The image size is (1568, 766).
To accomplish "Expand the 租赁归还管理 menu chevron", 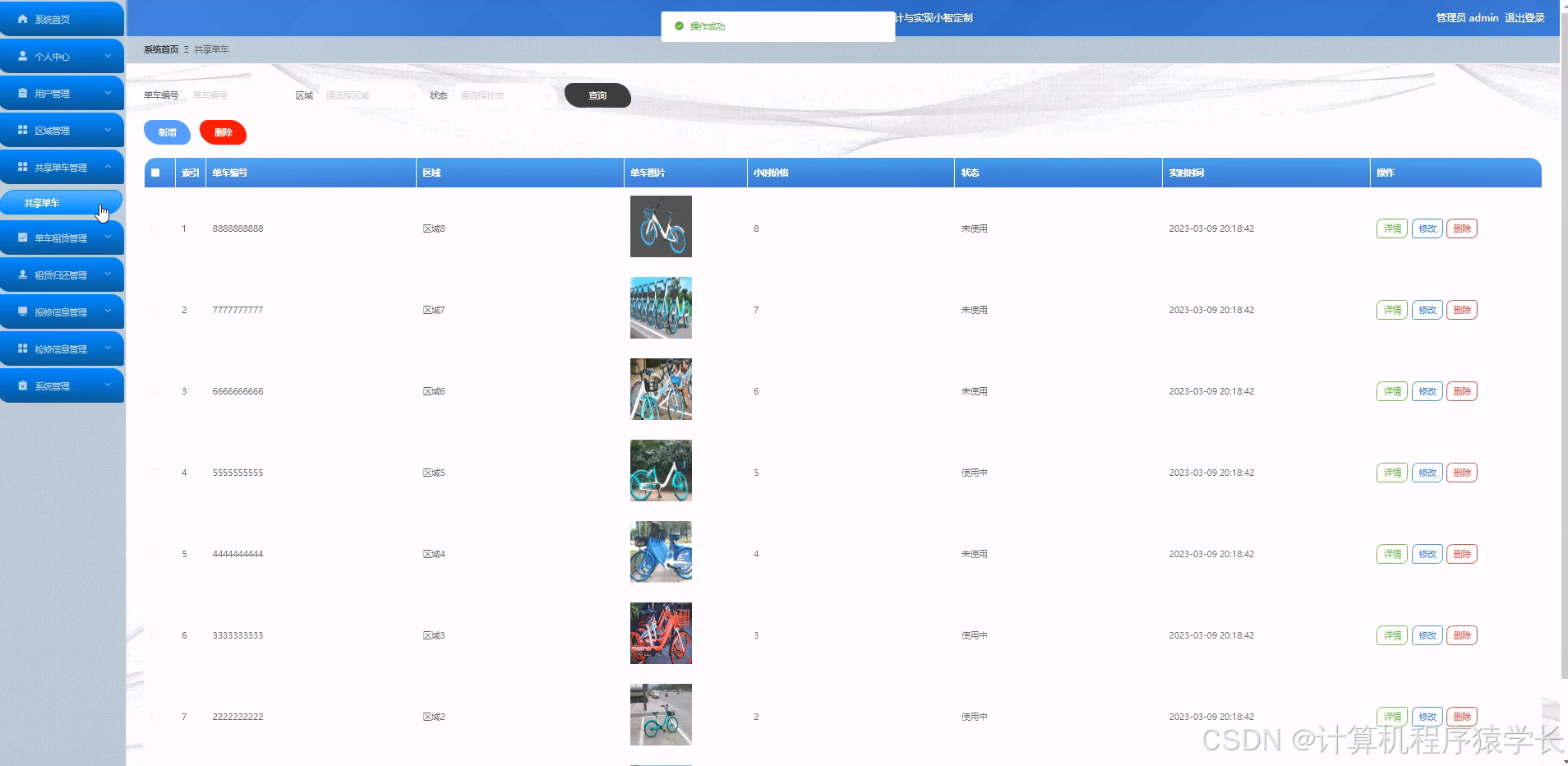I will (x=108, y=275).
